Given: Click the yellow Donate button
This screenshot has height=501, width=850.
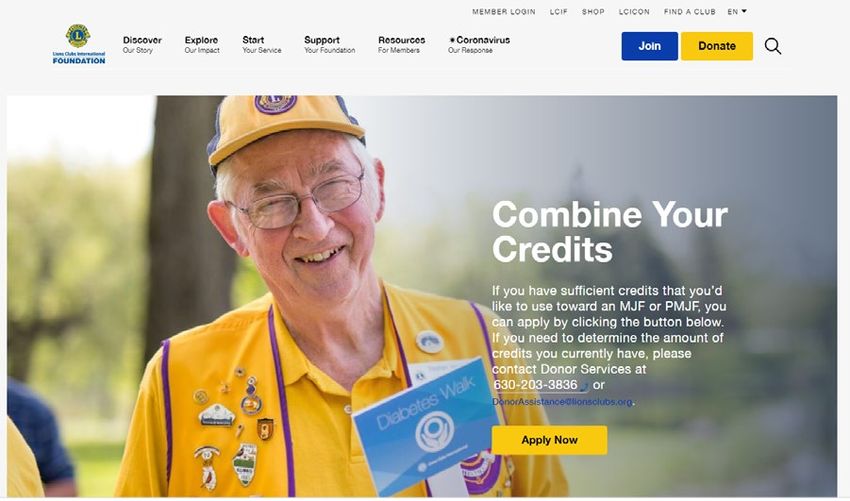Looking at the screenshot, I should click(717, 46).
